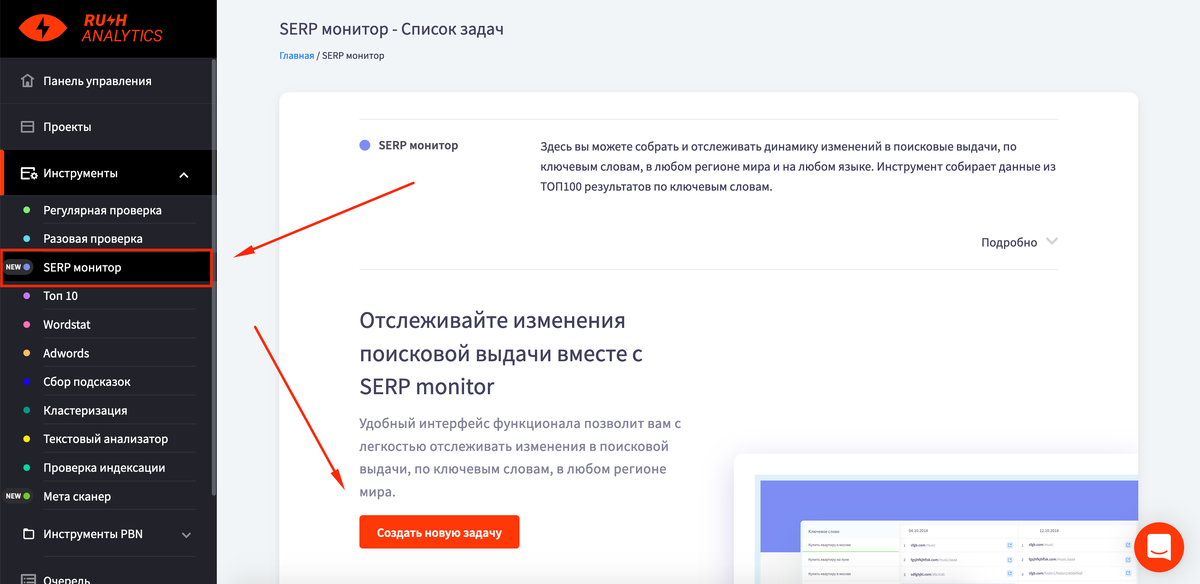The width and height of the screenshot is (1200, 584).
Task: Click the page title SERP монитор - Список задач
Action: (392, 29)
